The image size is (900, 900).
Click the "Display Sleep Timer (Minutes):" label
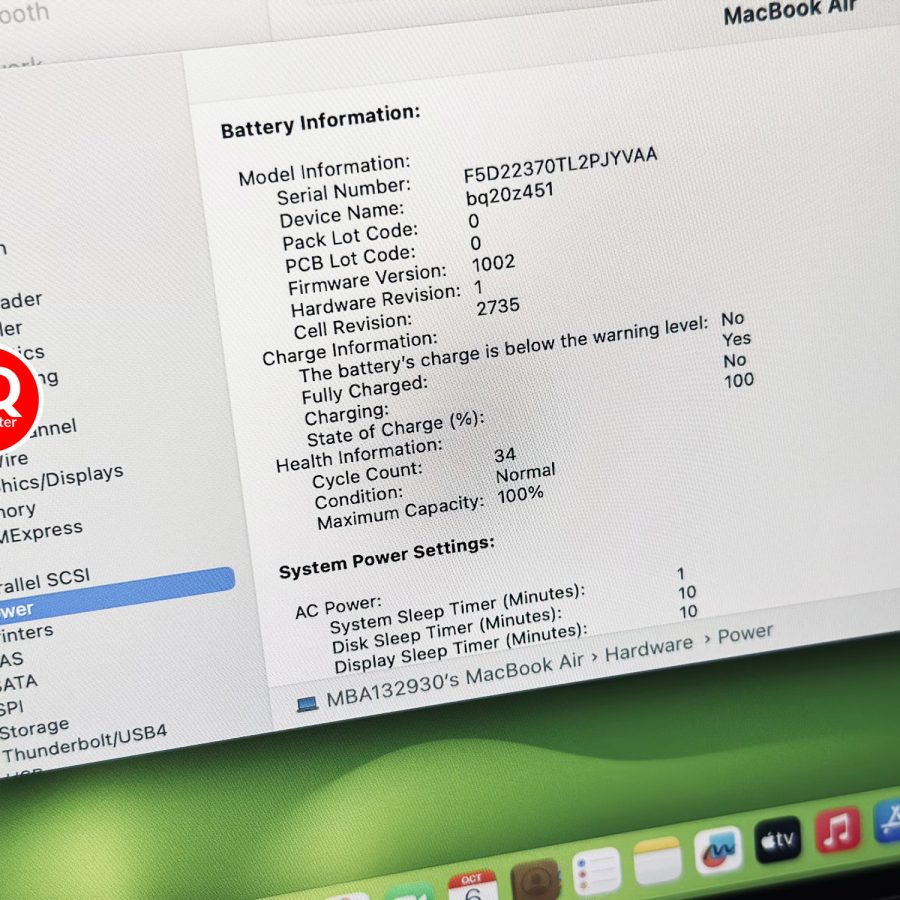(461, 649)
